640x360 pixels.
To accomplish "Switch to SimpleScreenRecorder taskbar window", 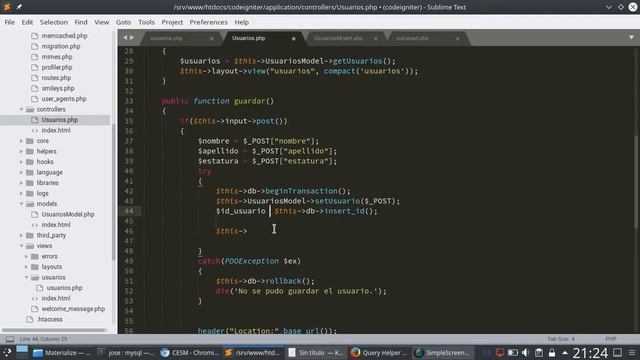I will click(443, 353).
